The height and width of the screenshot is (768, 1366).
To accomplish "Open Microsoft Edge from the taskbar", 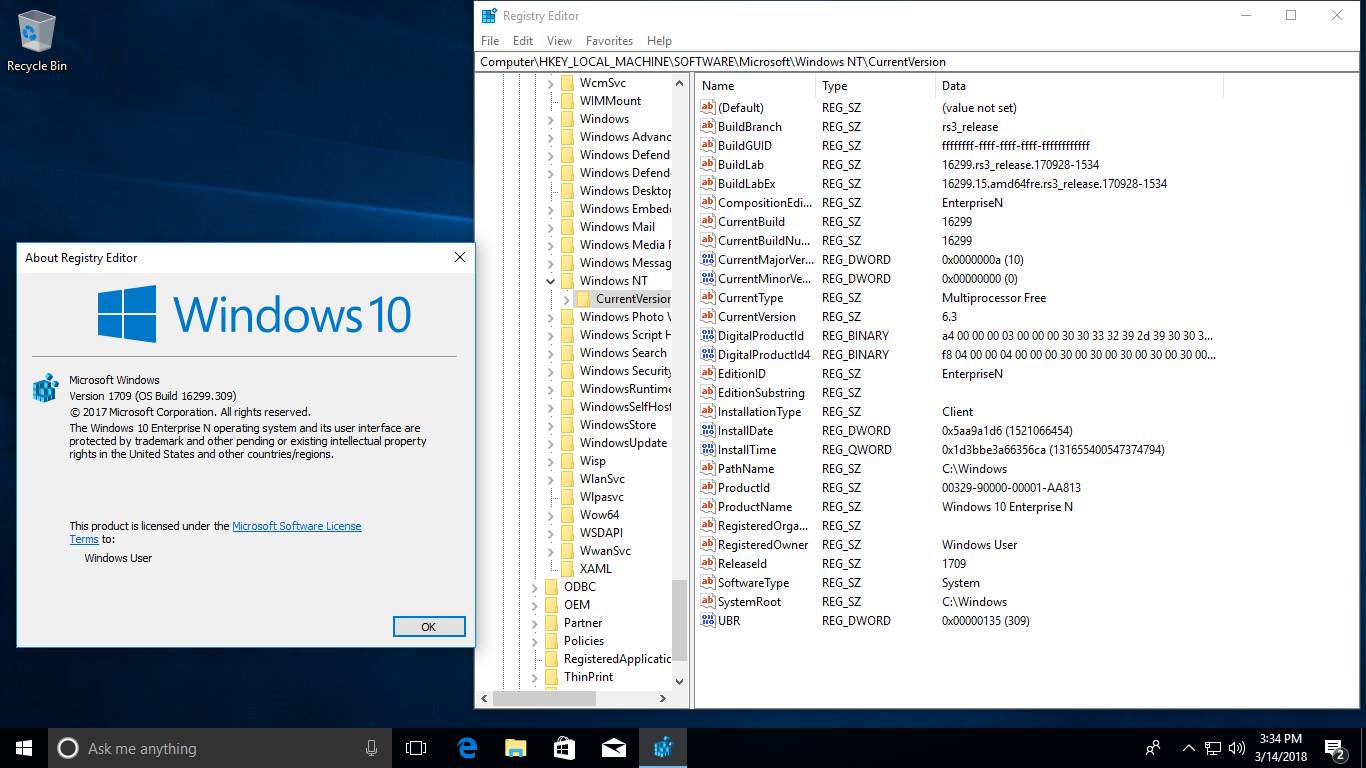I will 467,748.
